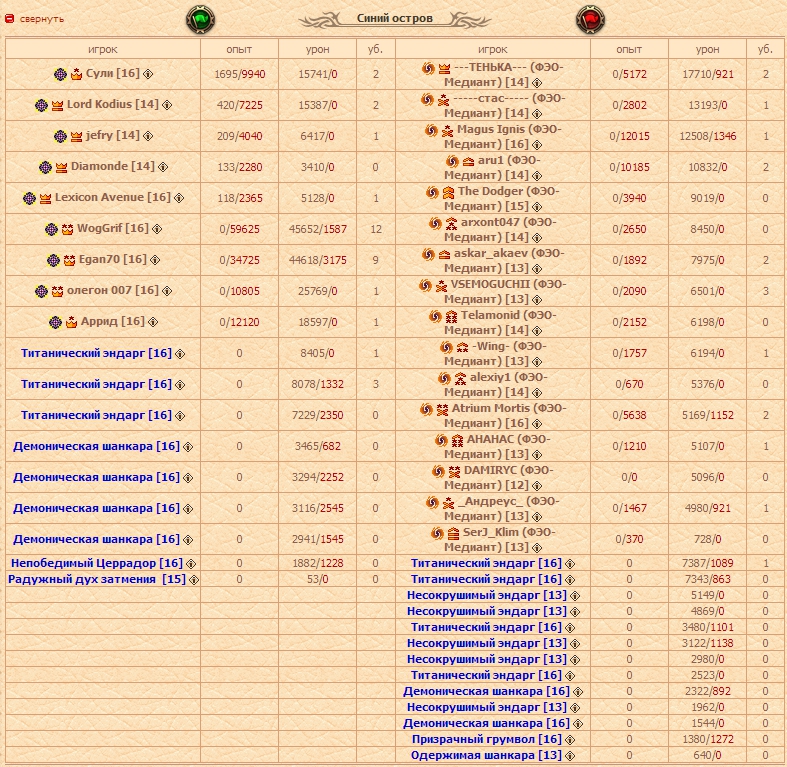Open player profile Atrium Mortis
The width and height of the screenshot is (787, 767).
pos(491,408)
